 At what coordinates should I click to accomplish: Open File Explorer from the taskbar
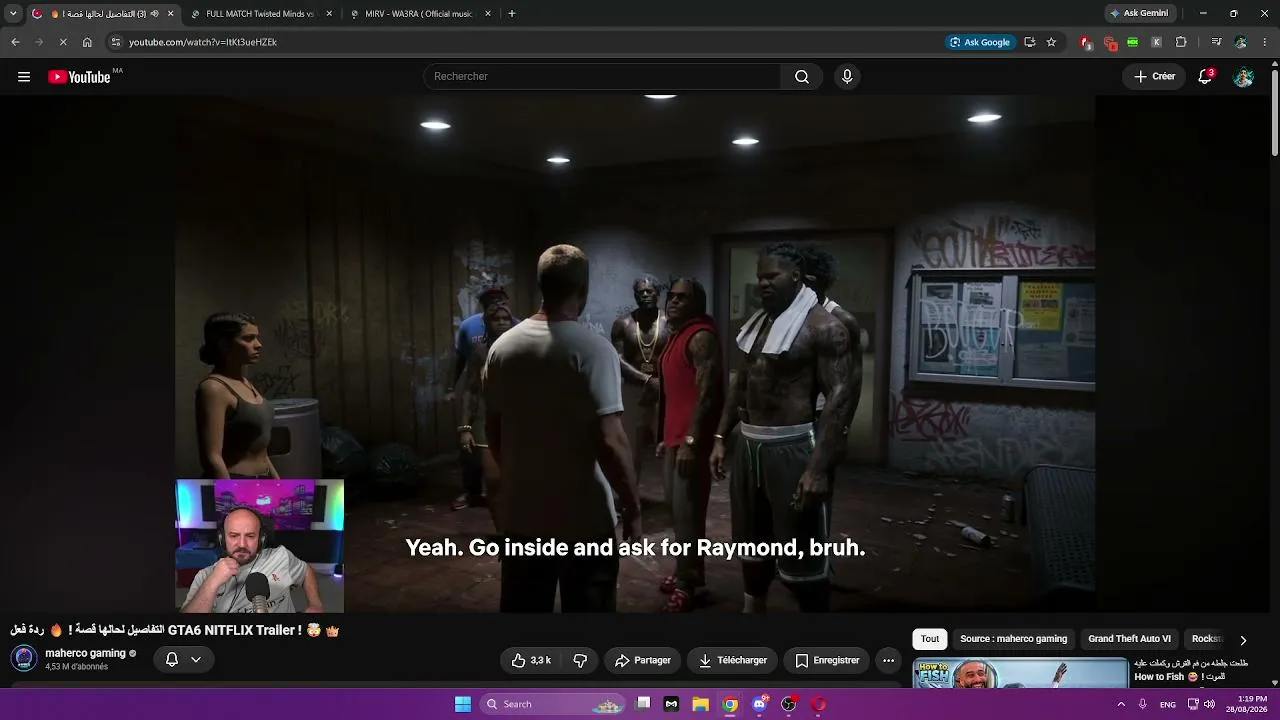700,704
